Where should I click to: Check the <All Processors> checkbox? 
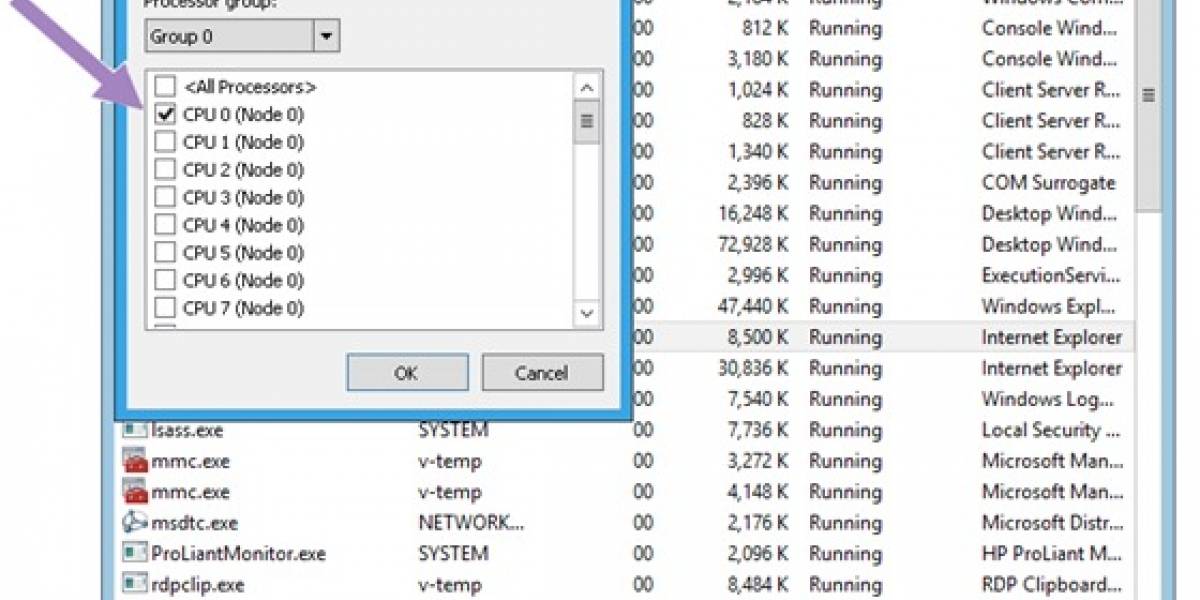click(165, 87)
